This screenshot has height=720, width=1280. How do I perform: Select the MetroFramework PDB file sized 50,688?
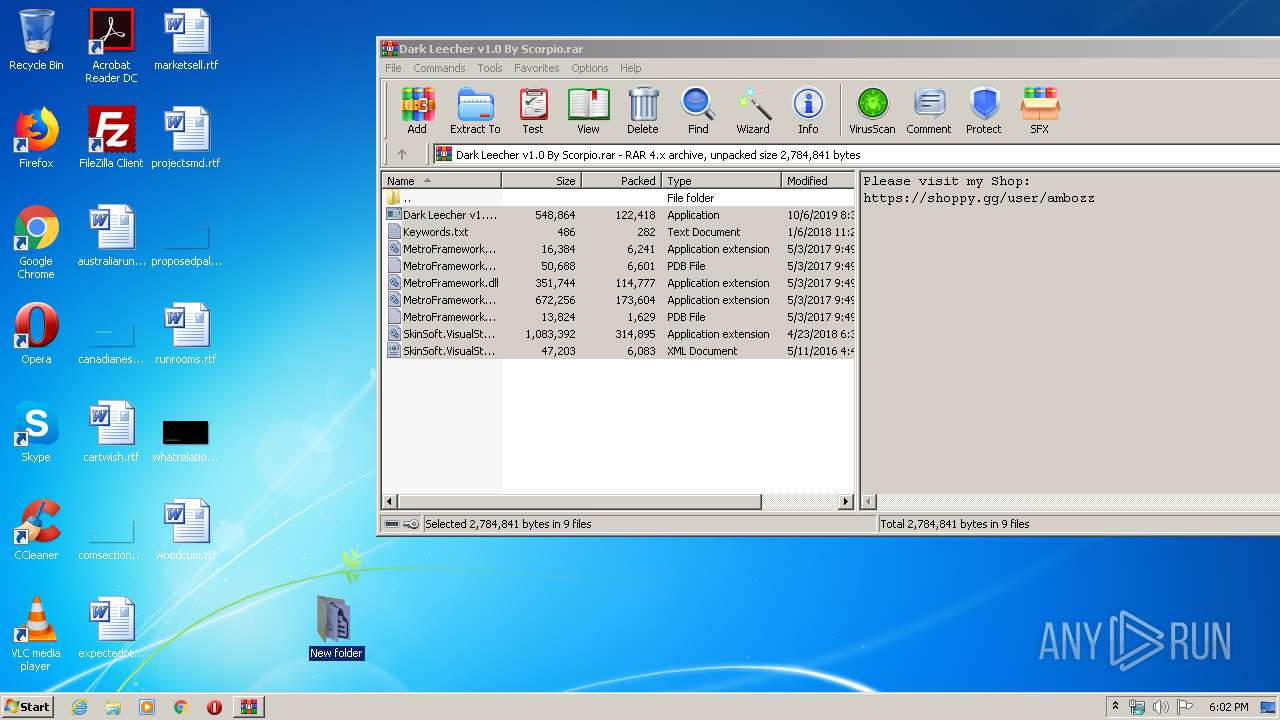click(x=619, y=266)
